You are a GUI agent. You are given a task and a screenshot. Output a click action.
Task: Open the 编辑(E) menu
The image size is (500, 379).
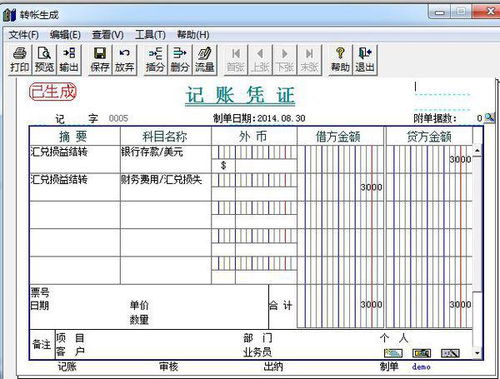65,35
